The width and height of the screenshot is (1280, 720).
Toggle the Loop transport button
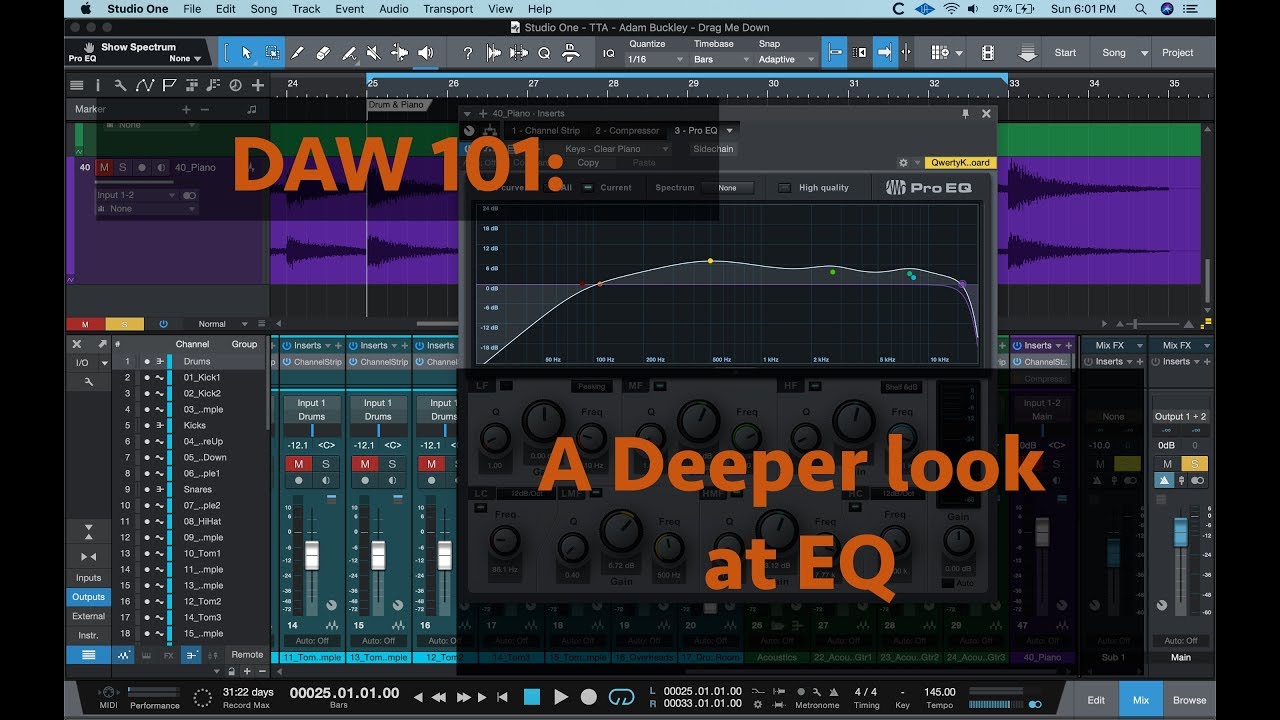[x=622, y=697]
